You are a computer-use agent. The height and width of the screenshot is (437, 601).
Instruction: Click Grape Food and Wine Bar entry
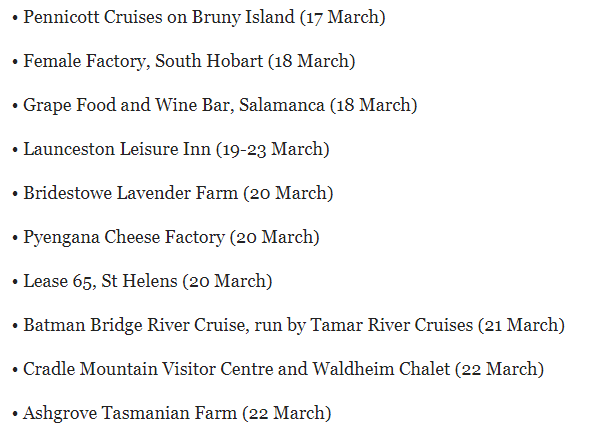pos(215,105)
